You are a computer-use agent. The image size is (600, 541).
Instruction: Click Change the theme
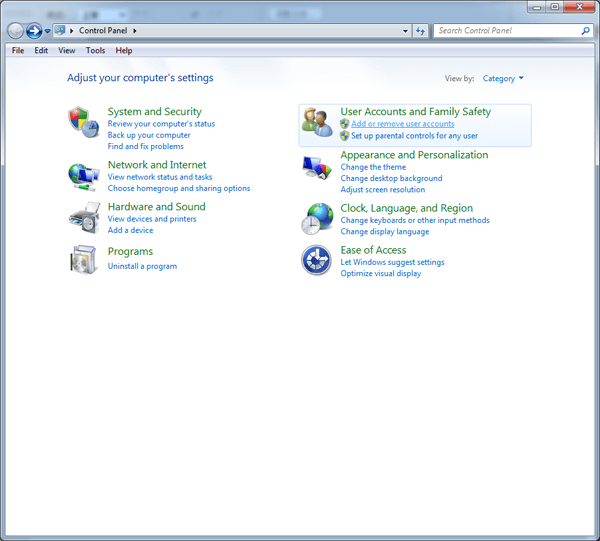click(373, 167)
